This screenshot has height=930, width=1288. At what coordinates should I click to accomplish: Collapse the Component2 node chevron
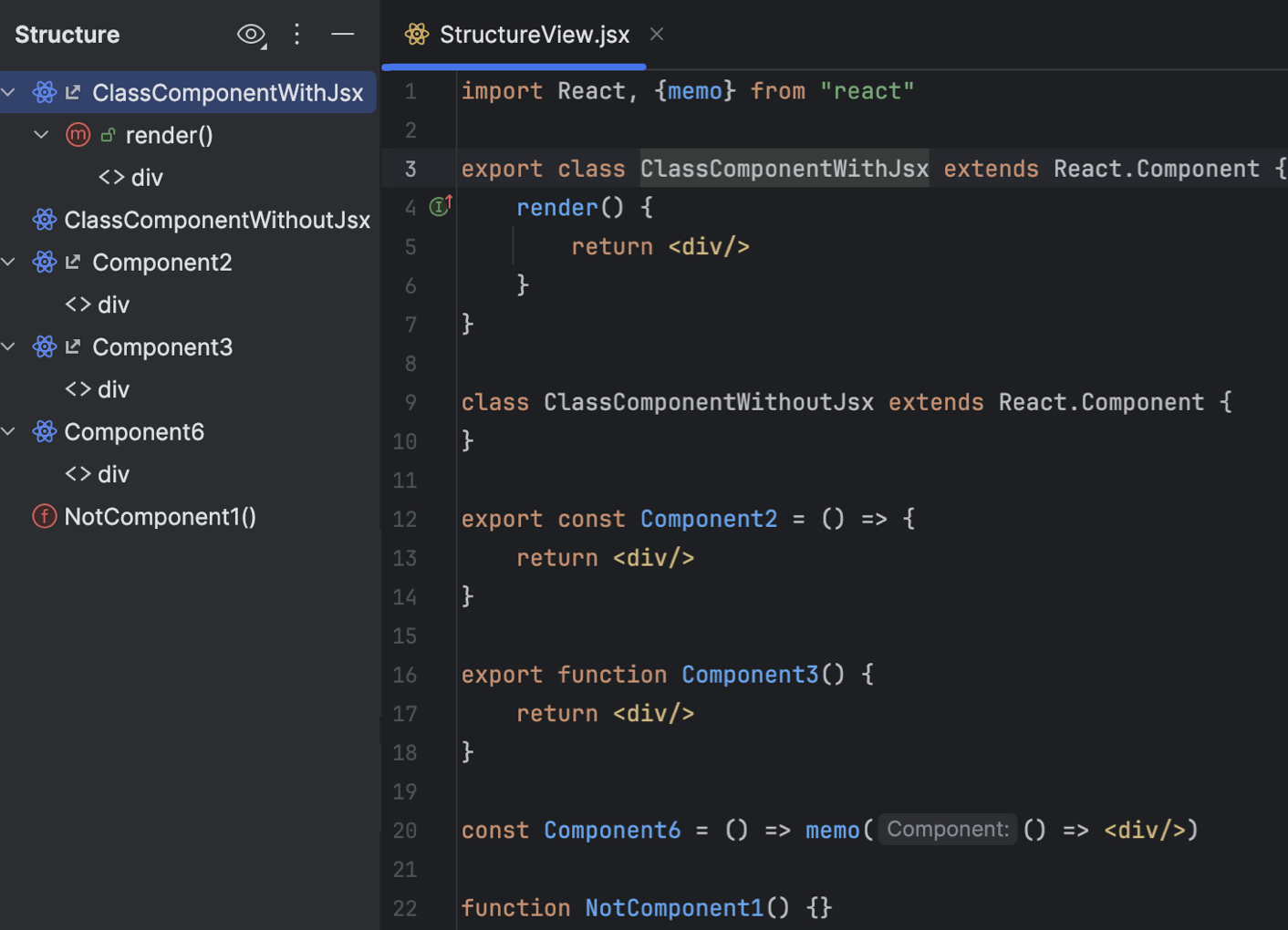[x=8, y=262]
